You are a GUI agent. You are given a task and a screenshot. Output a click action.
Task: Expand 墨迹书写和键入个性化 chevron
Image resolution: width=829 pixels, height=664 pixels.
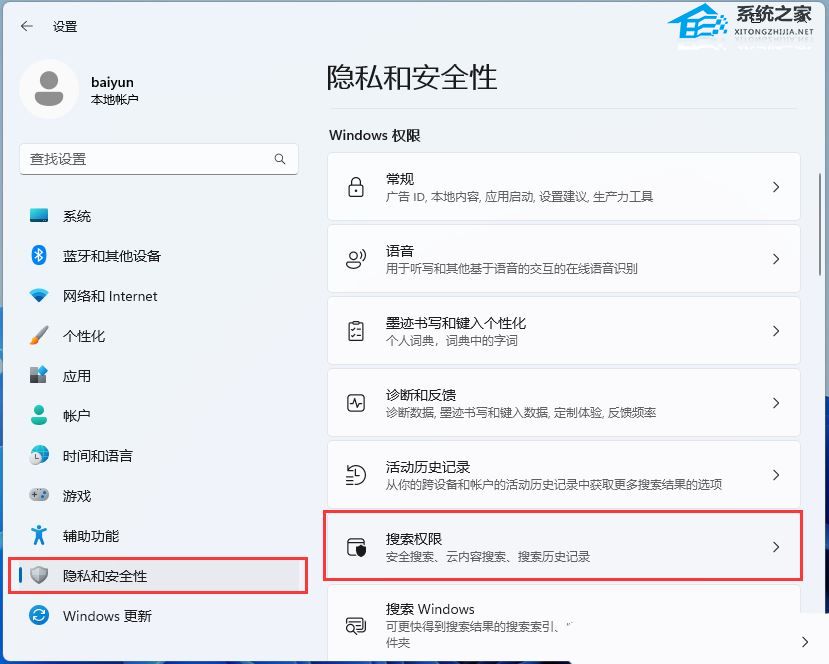coord(776,331)
